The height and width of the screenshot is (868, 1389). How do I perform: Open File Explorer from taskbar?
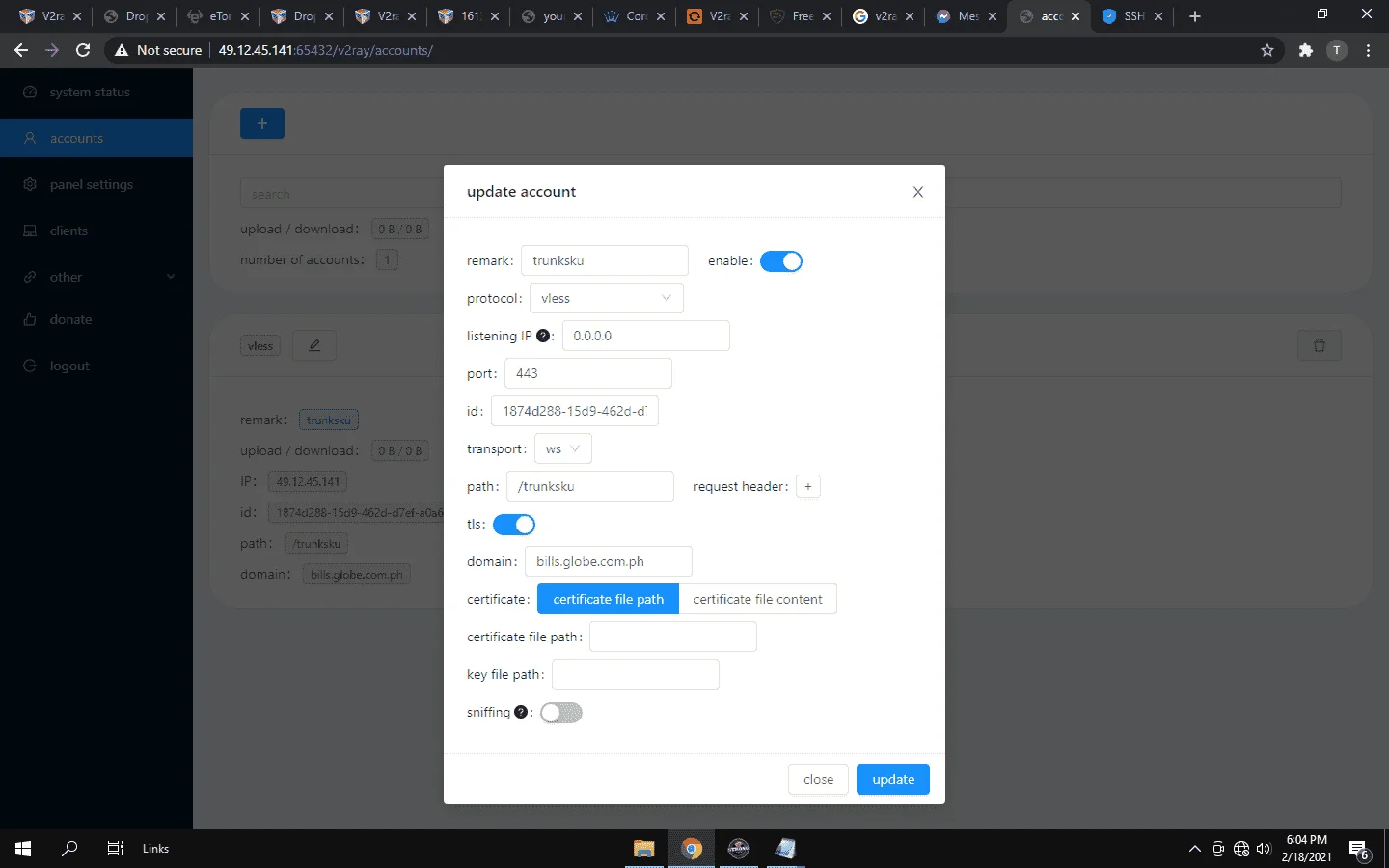pos(643,849)
